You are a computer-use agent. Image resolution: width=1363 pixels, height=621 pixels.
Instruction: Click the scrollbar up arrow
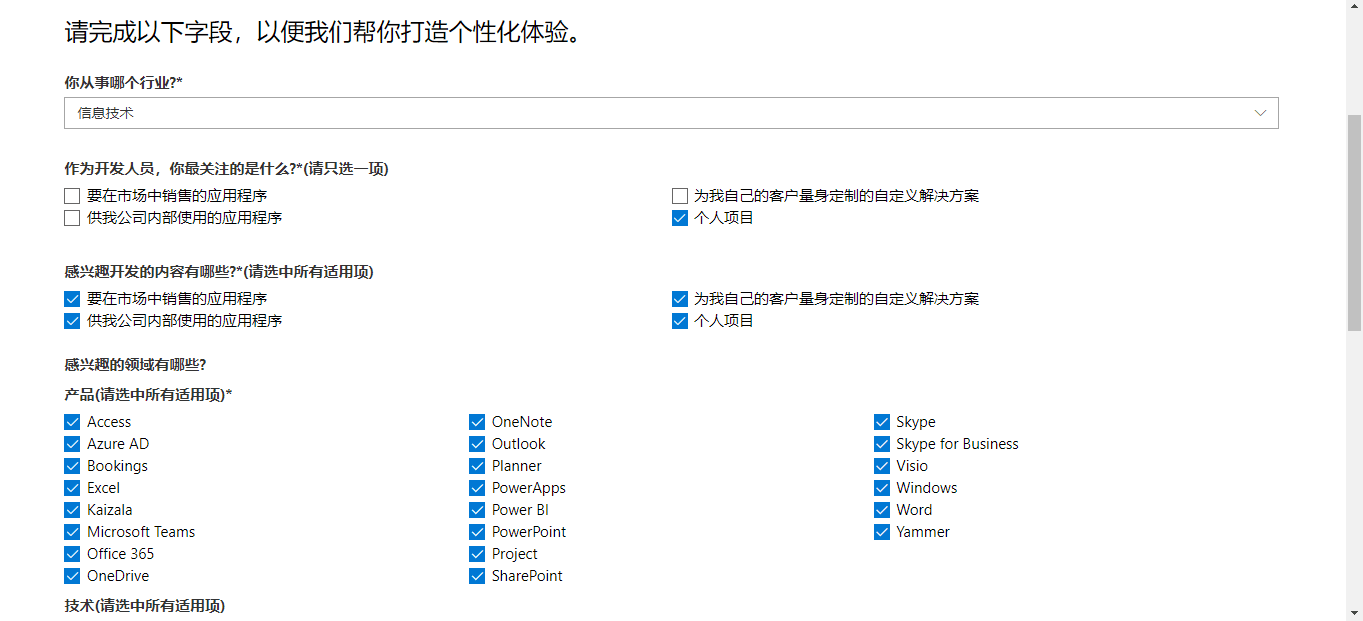click(1354, 8)
